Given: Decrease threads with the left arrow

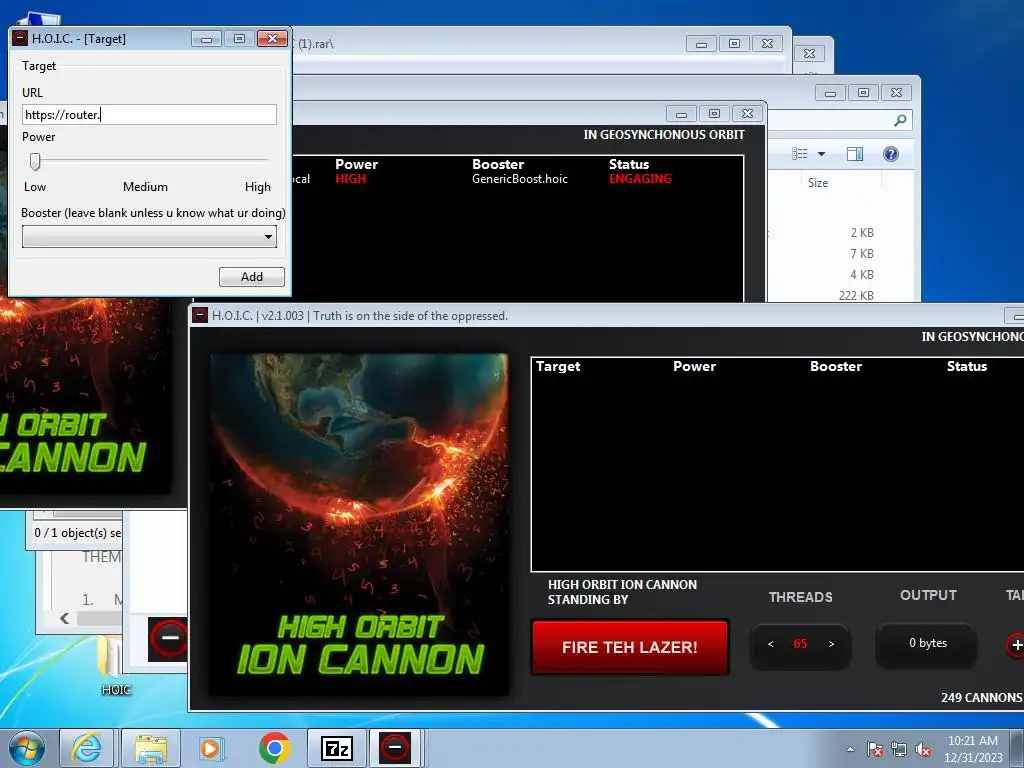Looking at the screenshot, I should [771, 644].
